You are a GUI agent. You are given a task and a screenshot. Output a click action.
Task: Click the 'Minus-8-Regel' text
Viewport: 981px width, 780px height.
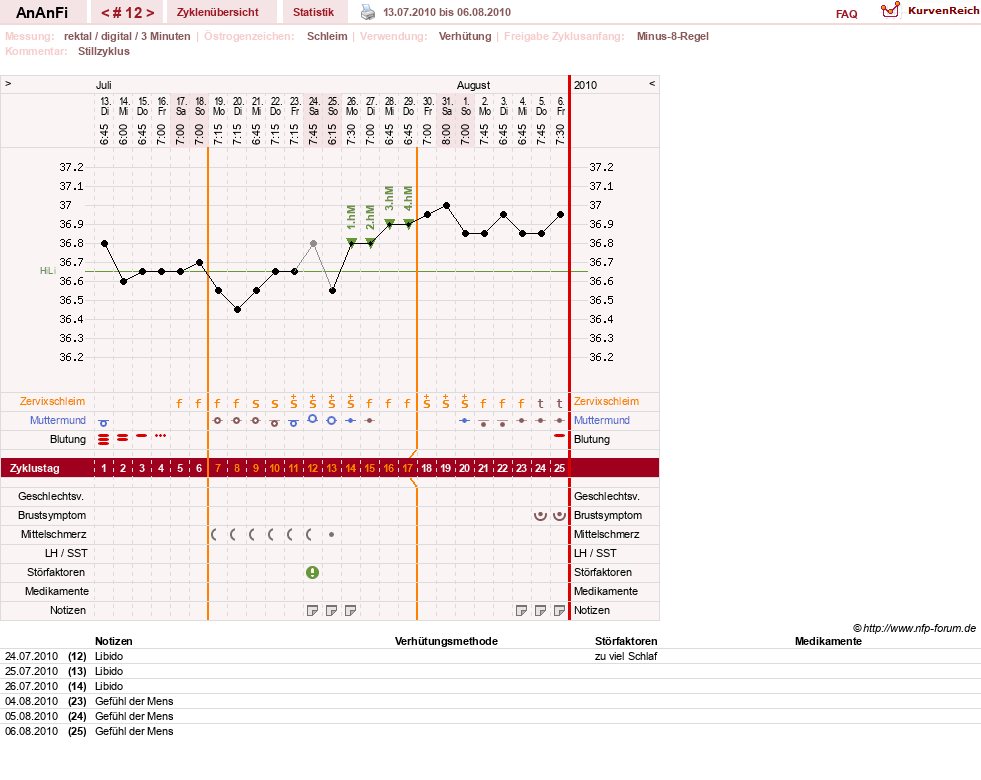tap(673, 36)
